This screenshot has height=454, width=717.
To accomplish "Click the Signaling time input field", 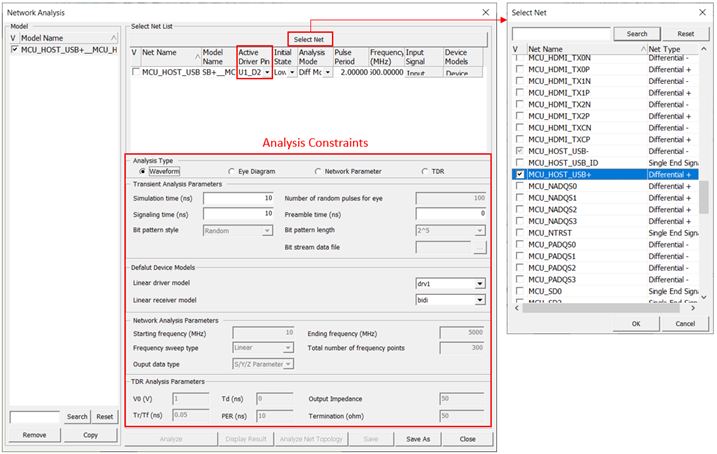I will pos(238,214).
